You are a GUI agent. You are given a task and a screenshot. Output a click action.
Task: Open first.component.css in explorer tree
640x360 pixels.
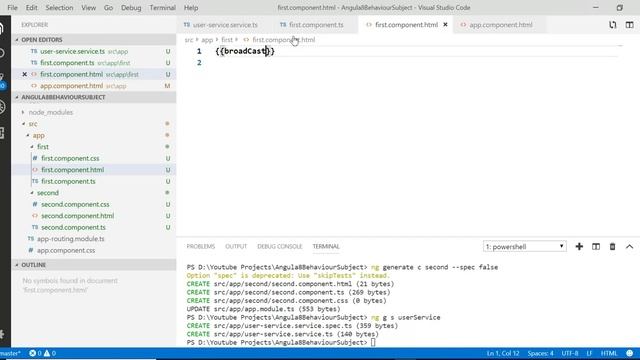pos(70,158)
